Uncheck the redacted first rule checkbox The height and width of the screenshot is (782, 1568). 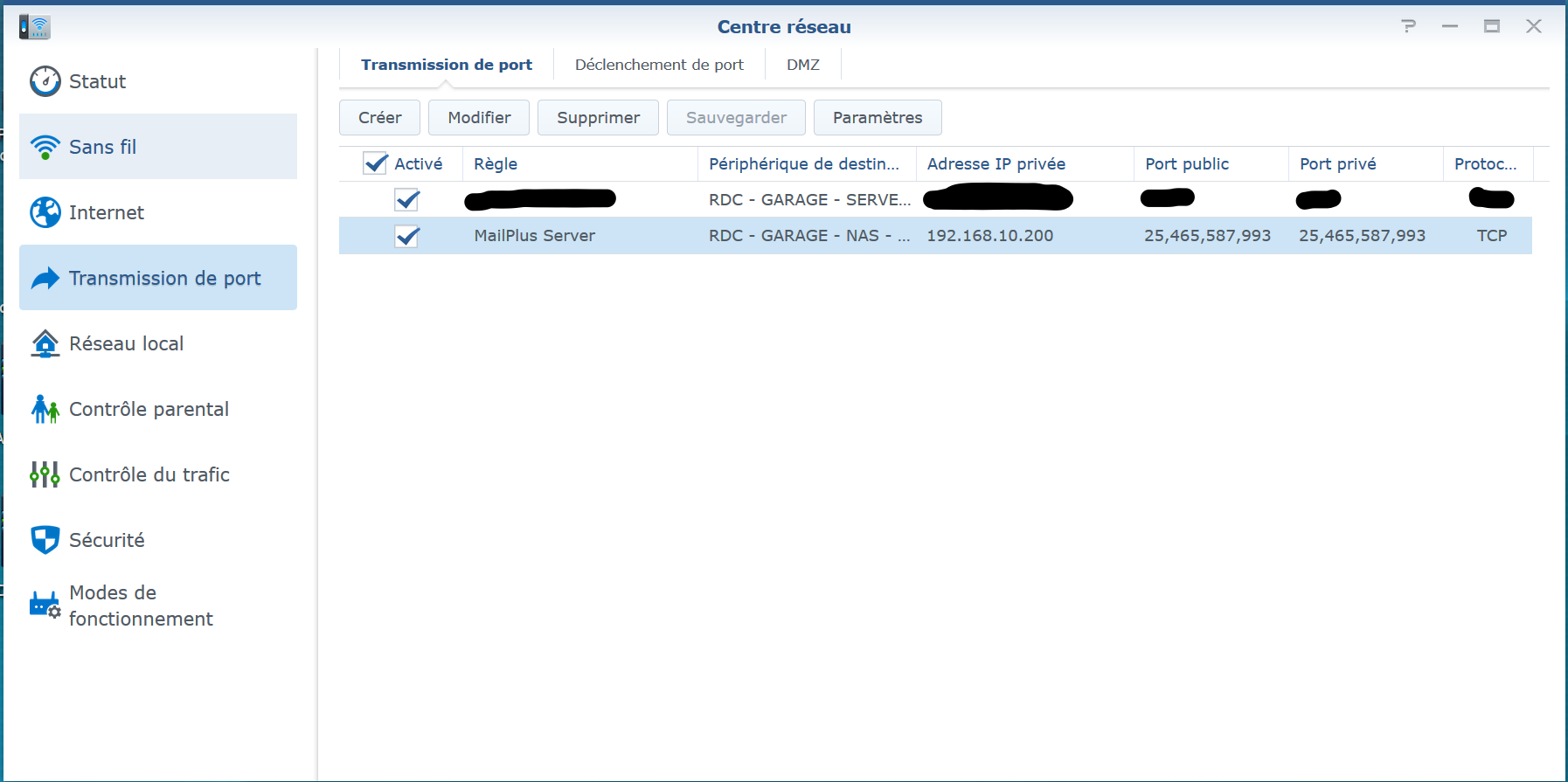click(407, 200)
